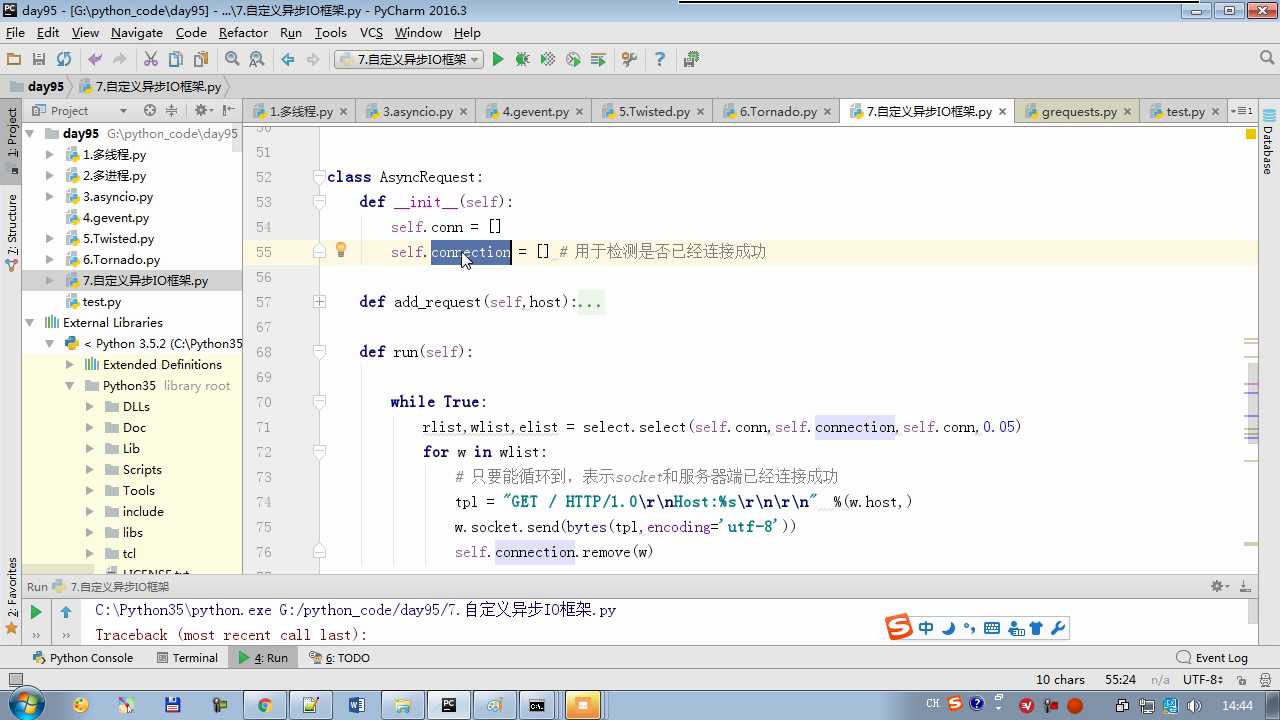Viewport: 1280px width, 720px height.
Task: Open Settings via wrench toolbar icon
Action: click(629, 60)
